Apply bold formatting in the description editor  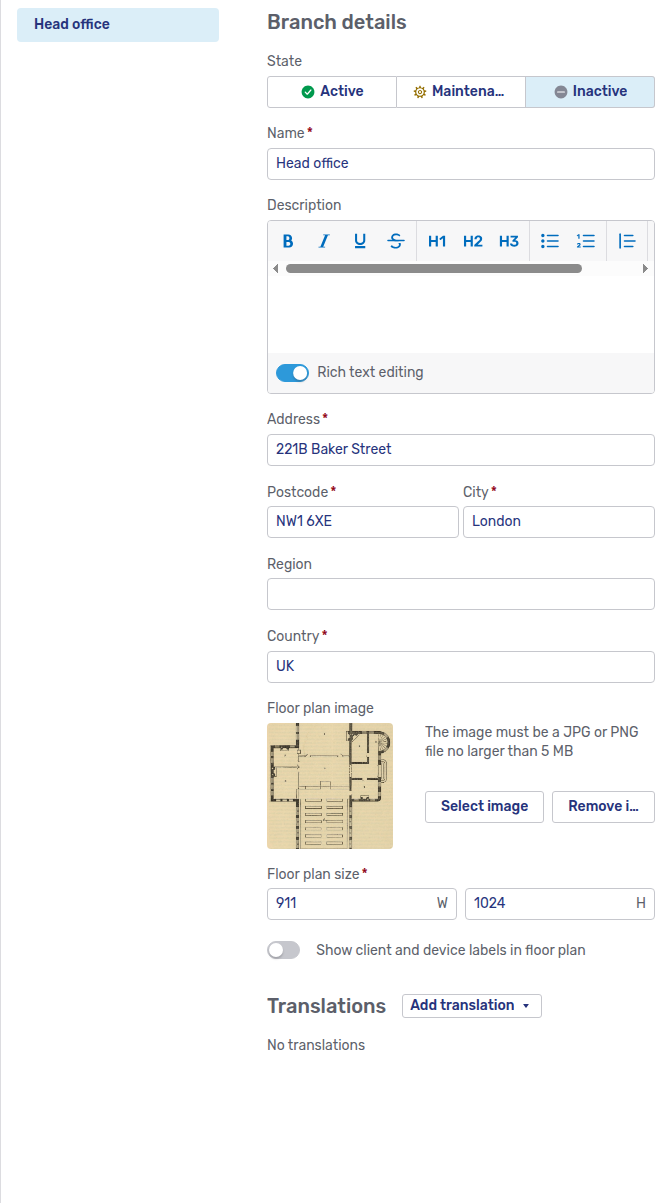pos(287,240)
